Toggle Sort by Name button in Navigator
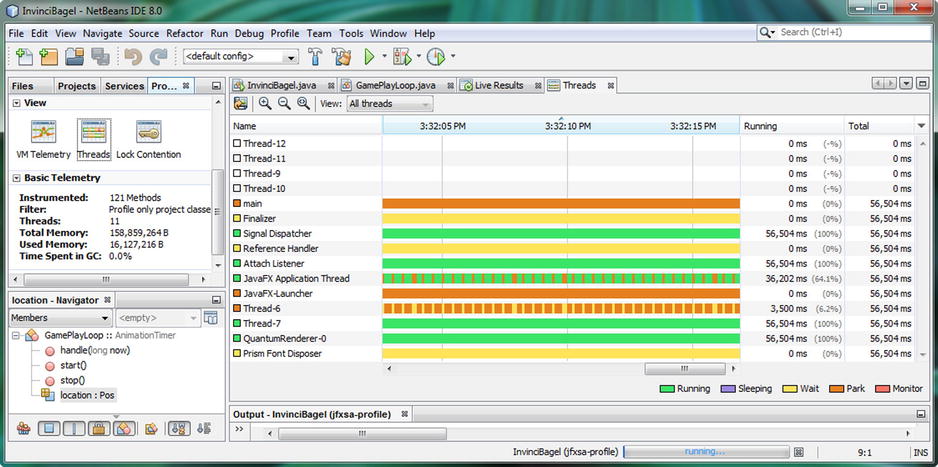The width and height of the screenshot is (938, 467). click(x=179, y=428)
